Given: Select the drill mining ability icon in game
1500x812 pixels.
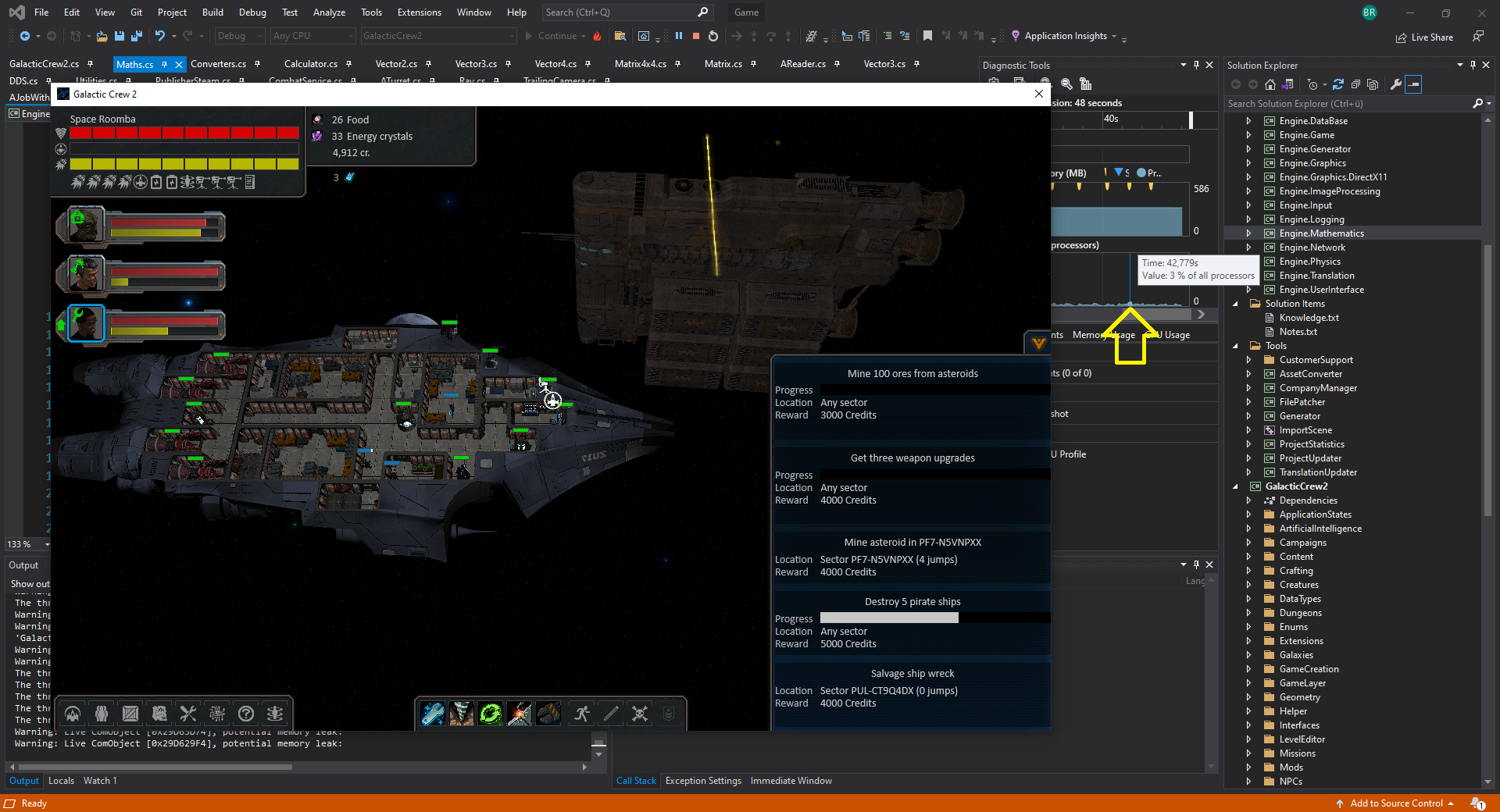Looking at the screenshot, I should click(x=462, y=714).
